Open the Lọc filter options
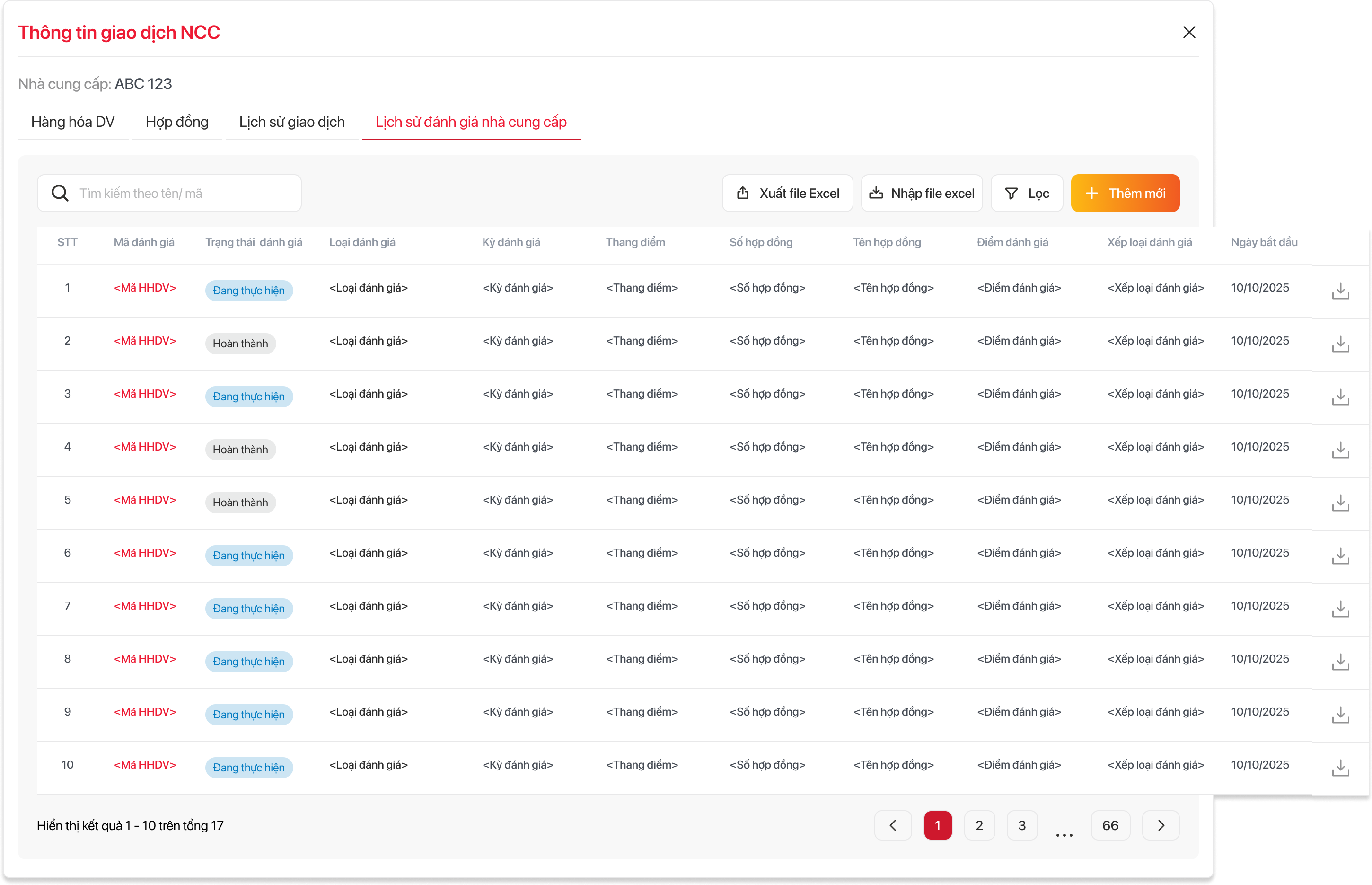This screenshot has height=885, width=1372. tap(1027, 194)
